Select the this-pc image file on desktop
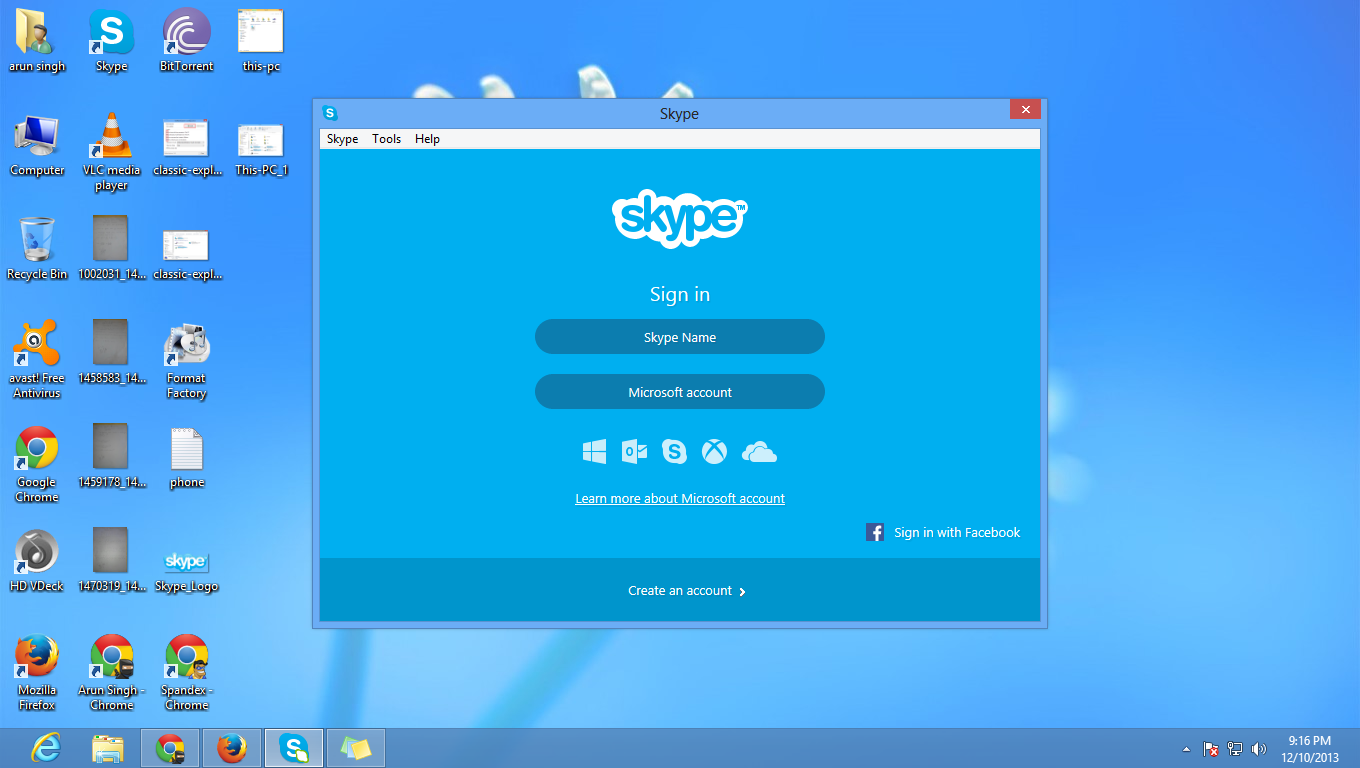This screenshot has width=1360, height=768. [x=261, y=42]
